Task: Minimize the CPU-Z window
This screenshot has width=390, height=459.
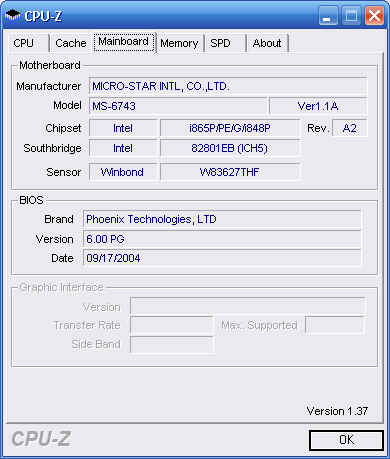Action: pyautogui.click(x=327, y=16)
